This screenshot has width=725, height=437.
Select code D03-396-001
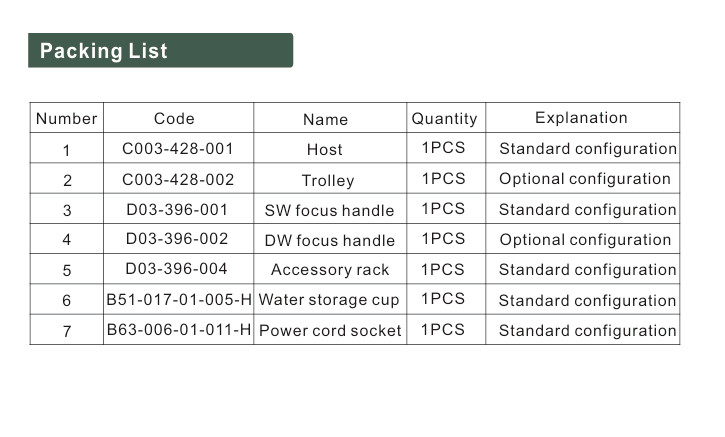177,210
